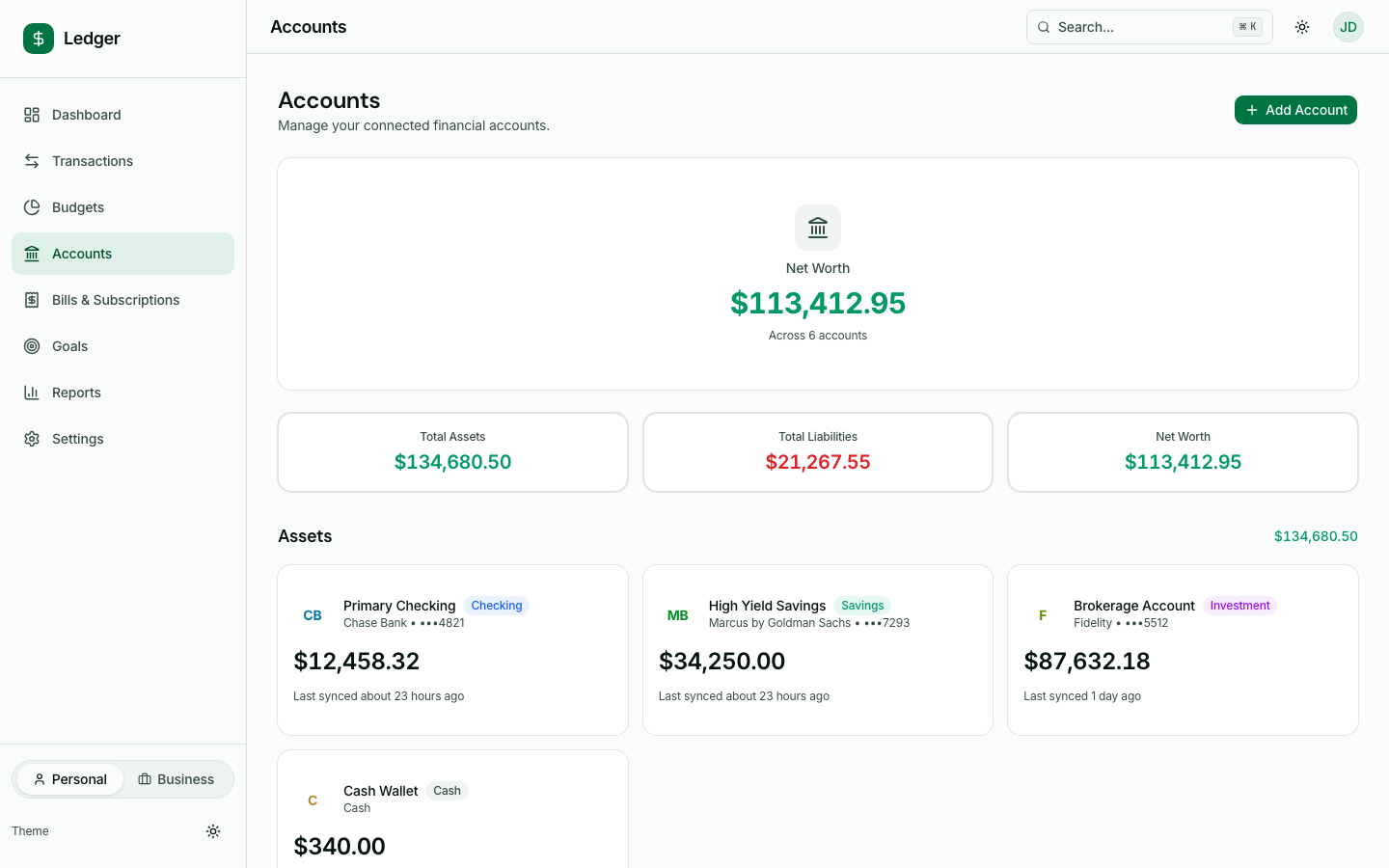Open Budgets from the sidebar
Image resolution: width=1389 pixels, height=868 pixels.
[x=77, y=206]
